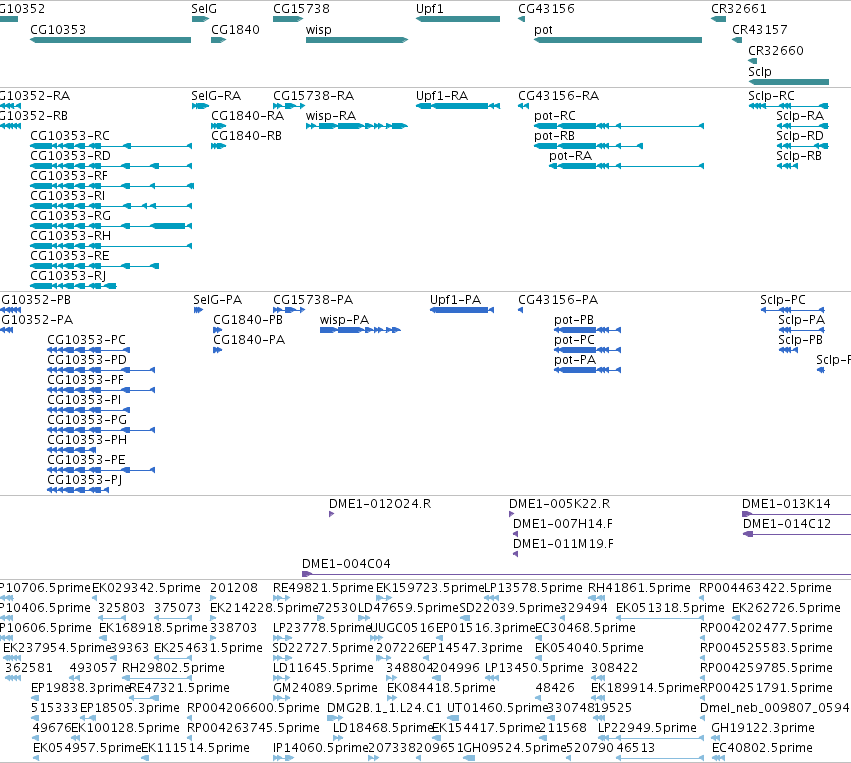This screenshot has height=763, width=851.
Task: Select EST IP14060.5prime
Action: (321, 748)
